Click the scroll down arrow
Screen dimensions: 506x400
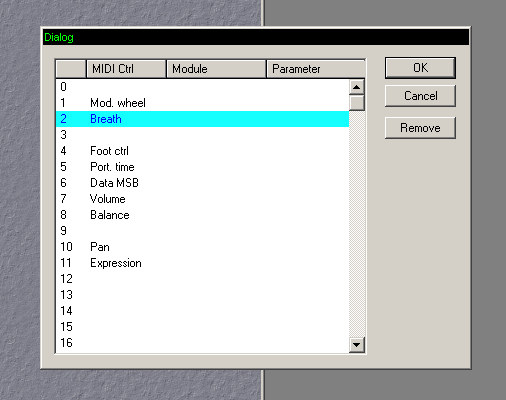click(x=357, y=344)
